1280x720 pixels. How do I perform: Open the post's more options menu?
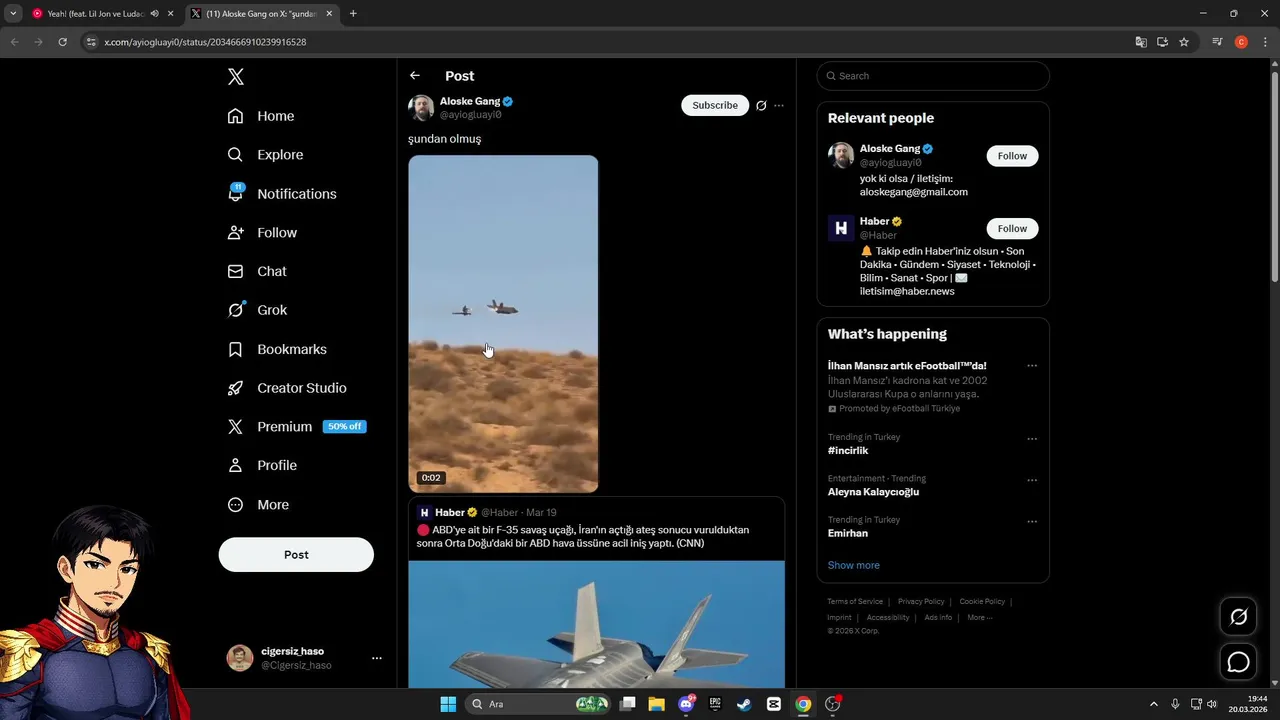click(x=779, y=105)
